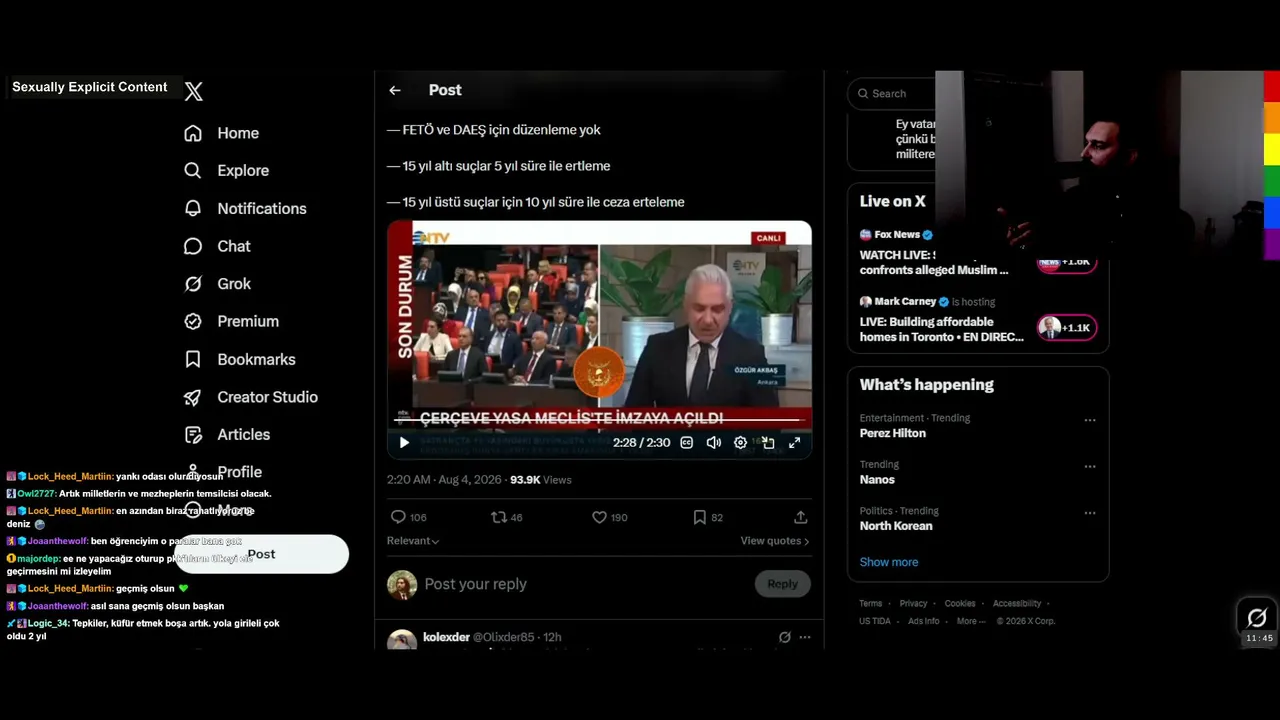Open video settings gear

point(740,442)
